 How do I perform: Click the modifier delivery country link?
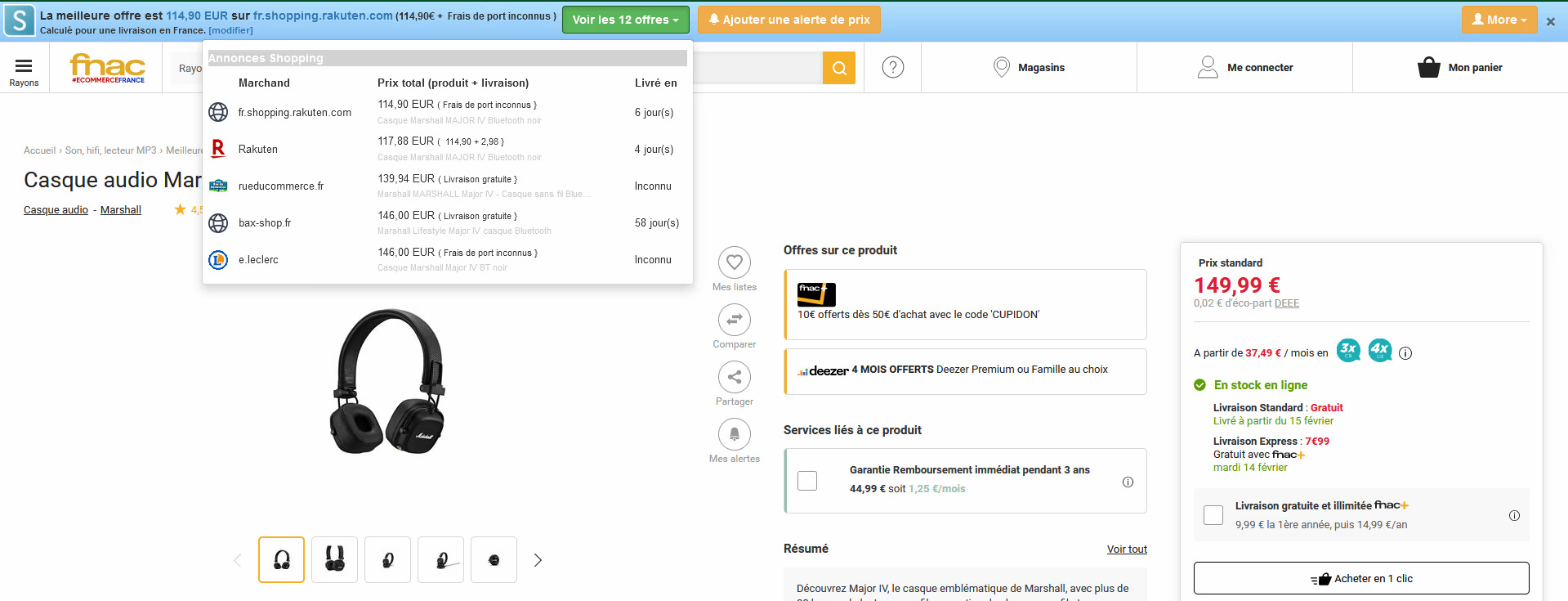click(230, 30)
